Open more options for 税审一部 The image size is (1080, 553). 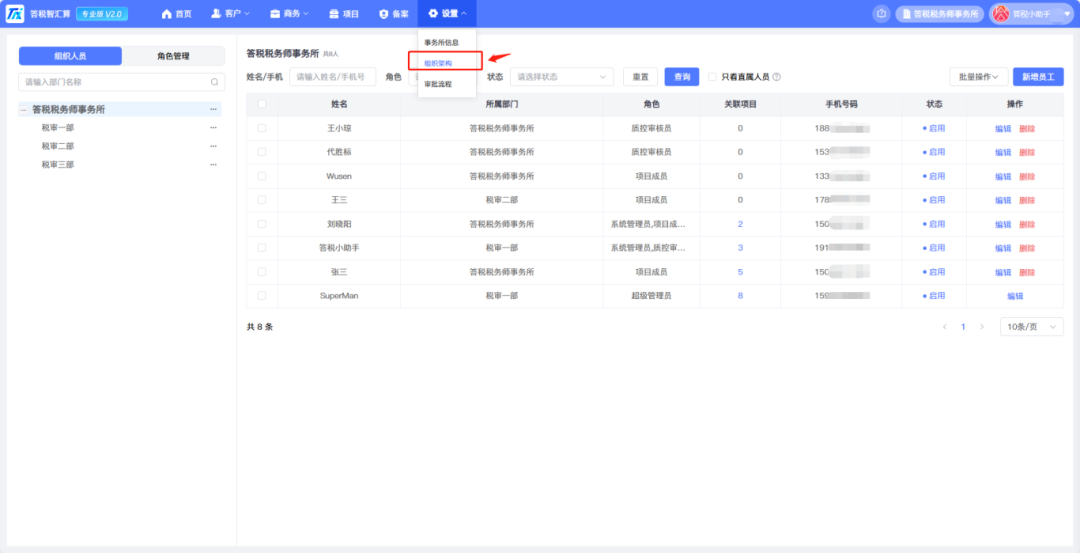point(214,127)
